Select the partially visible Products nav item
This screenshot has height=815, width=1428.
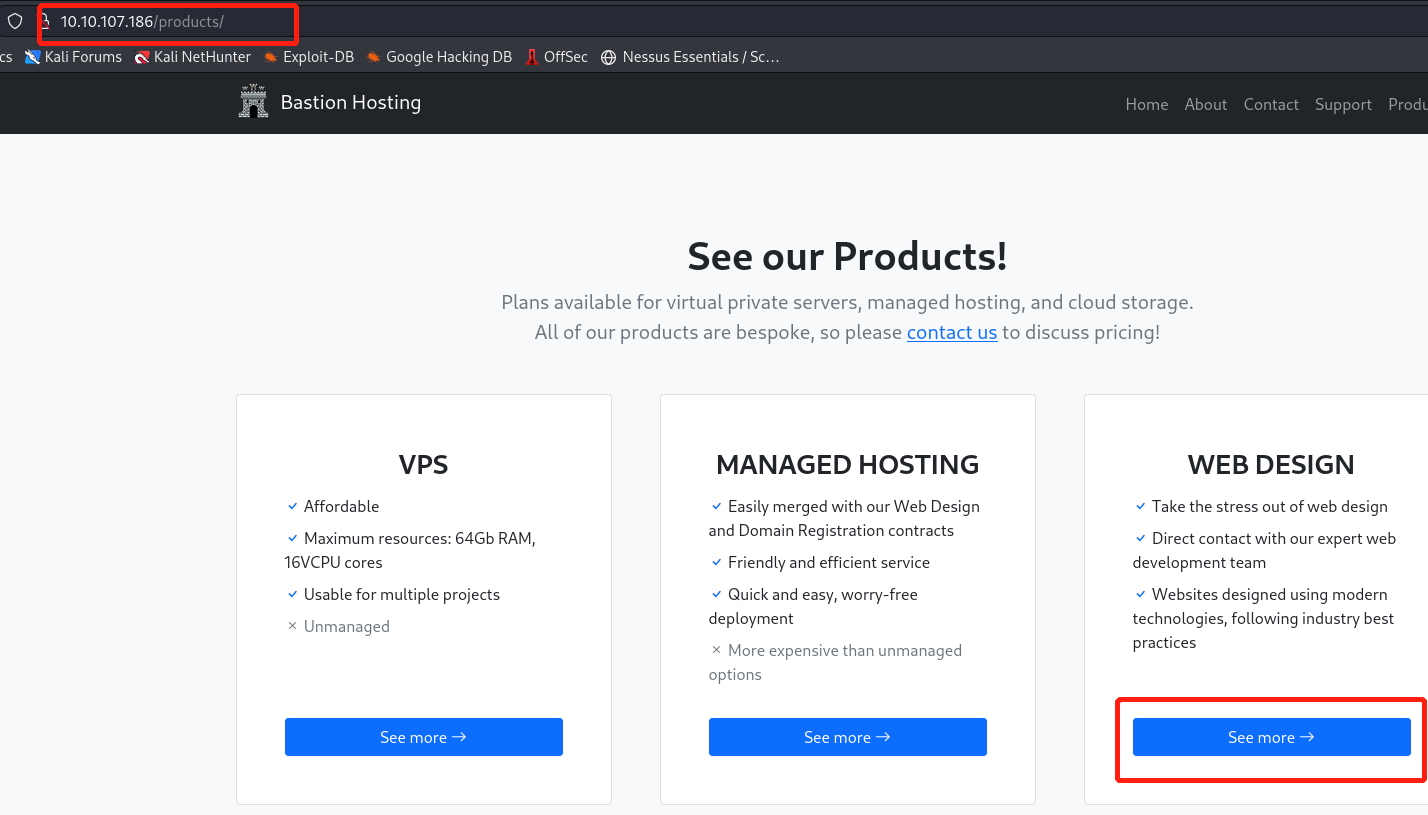click(x=1408, y=104)
